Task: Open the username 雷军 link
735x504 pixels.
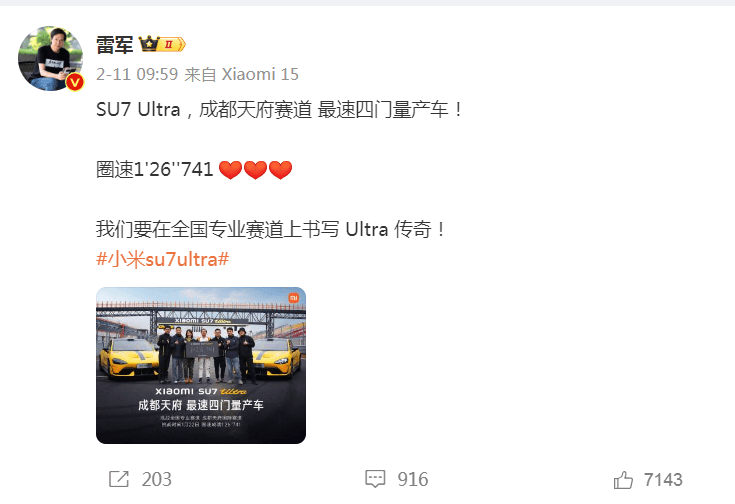Action: pyautogui.click(x=114, y=45)
